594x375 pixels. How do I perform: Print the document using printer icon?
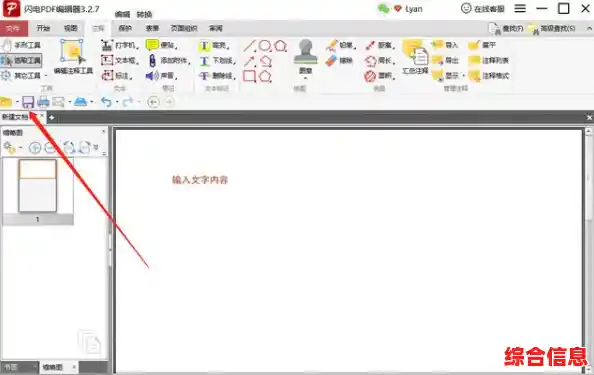(43, 102)
